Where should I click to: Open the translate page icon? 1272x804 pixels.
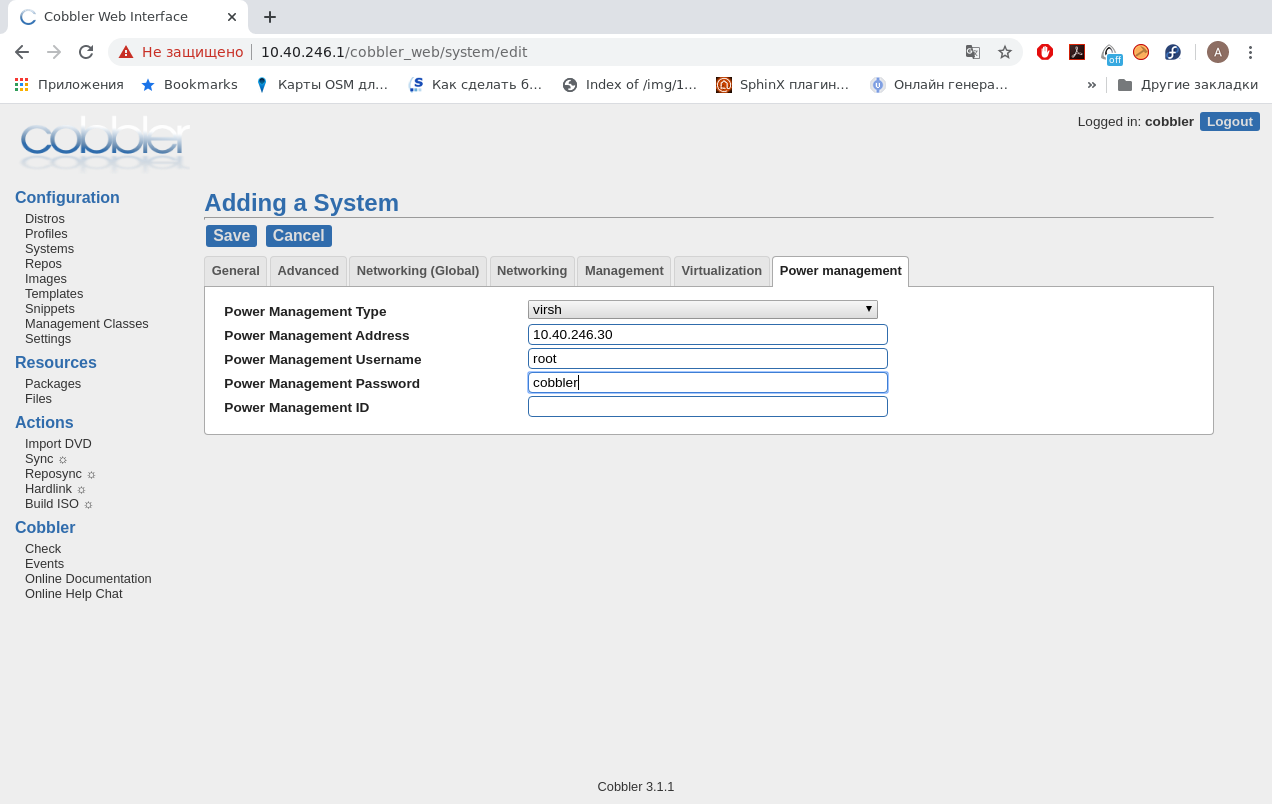click(x=972, y=52)
